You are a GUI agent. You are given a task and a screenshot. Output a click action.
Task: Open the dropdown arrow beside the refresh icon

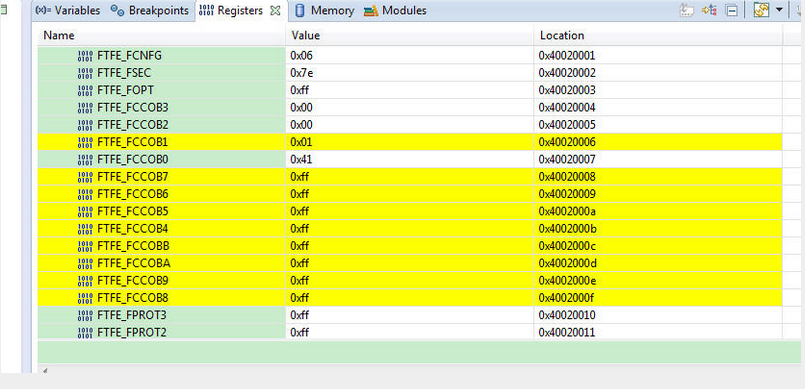point(779,10)
